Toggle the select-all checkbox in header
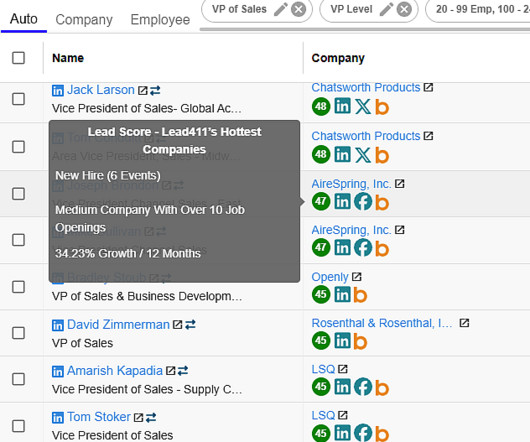The width and height of the screenshot is (530, 442). pyautogui.click(x=18, y=58)
